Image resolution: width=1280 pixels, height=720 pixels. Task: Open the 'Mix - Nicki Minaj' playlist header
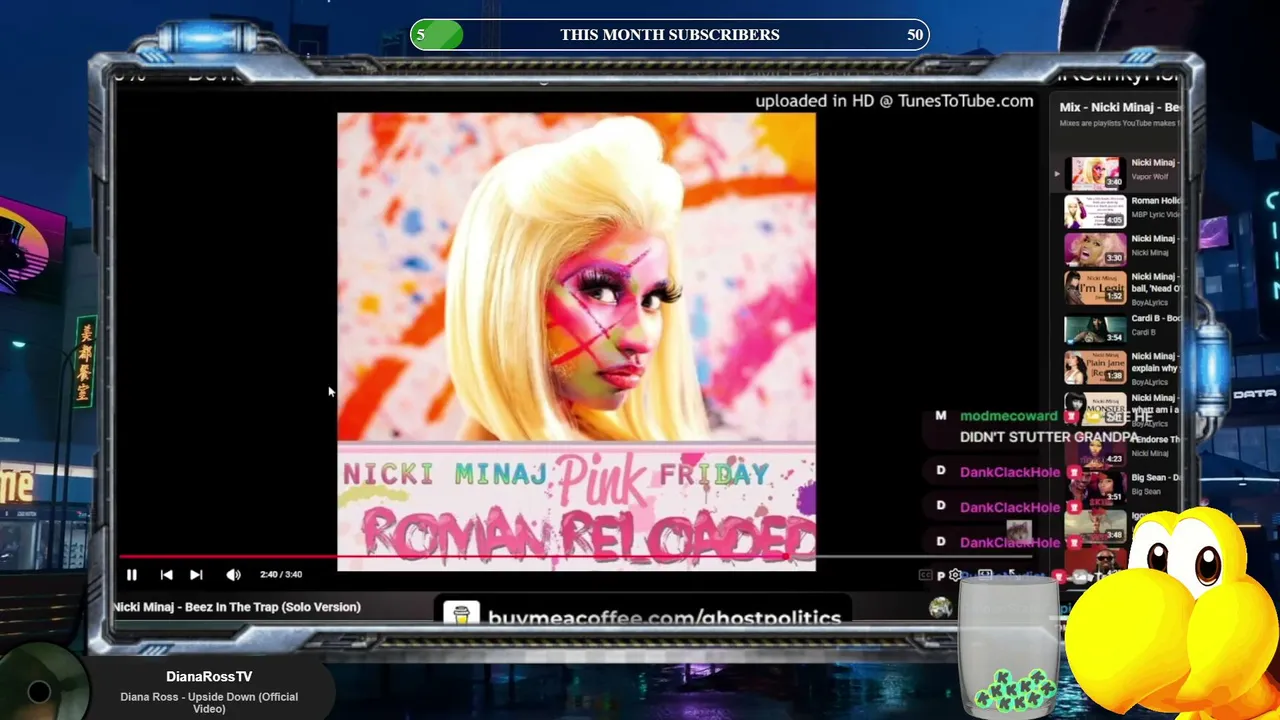(x=1120, y=107)
